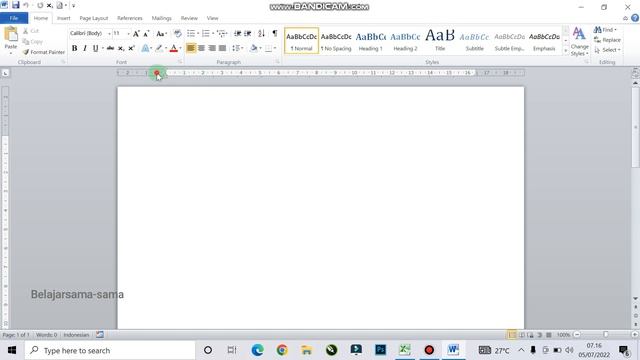Click Windows Start button
The image size is (640, 360).
[x=12, y=350]
